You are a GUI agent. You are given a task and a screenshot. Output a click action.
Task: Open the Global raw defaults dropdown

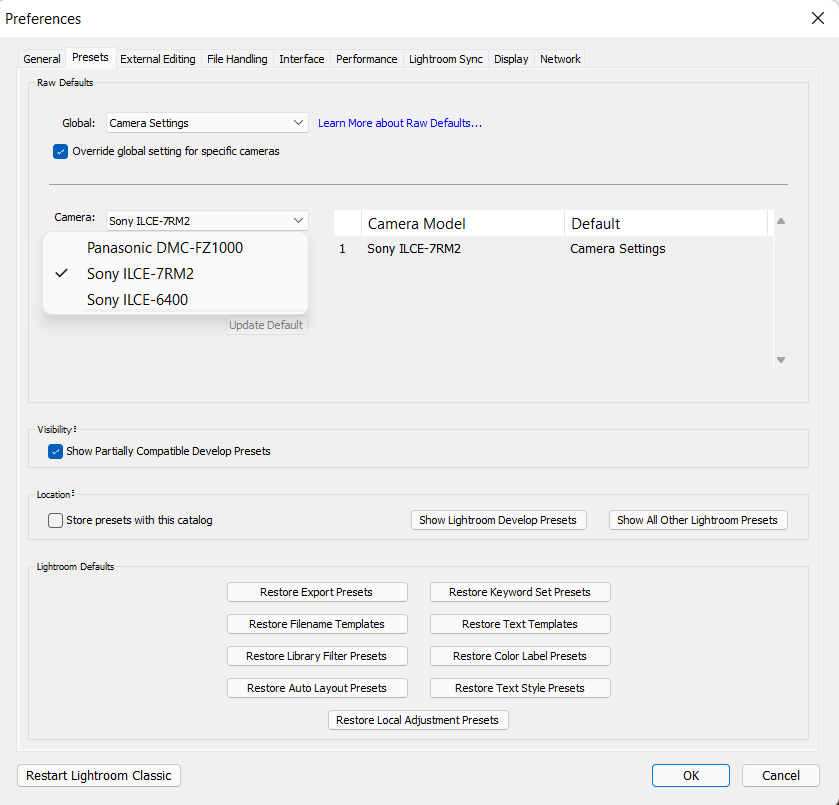[207, 123]
